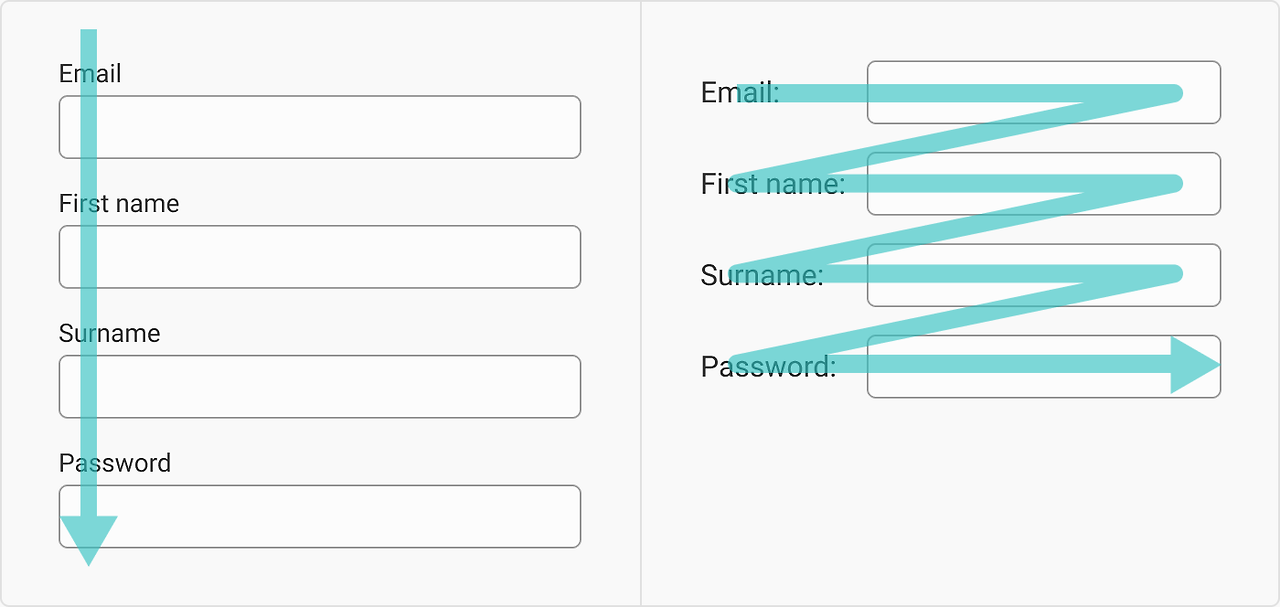Click the "Surname" label without a colon

coord(109,333)
